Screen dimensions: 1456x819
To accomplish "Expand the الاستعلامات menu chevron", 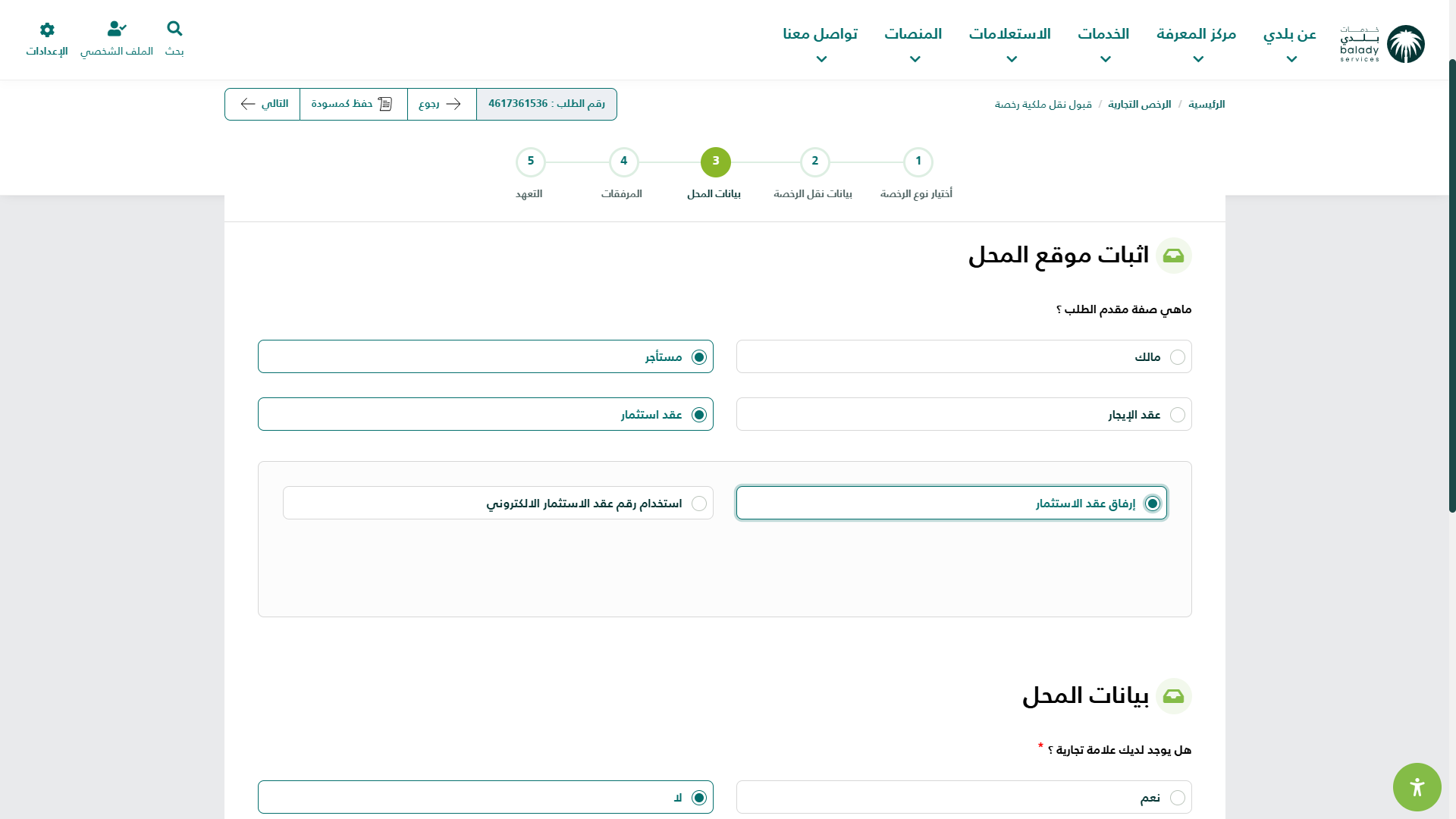I will tap(1011, 59).
